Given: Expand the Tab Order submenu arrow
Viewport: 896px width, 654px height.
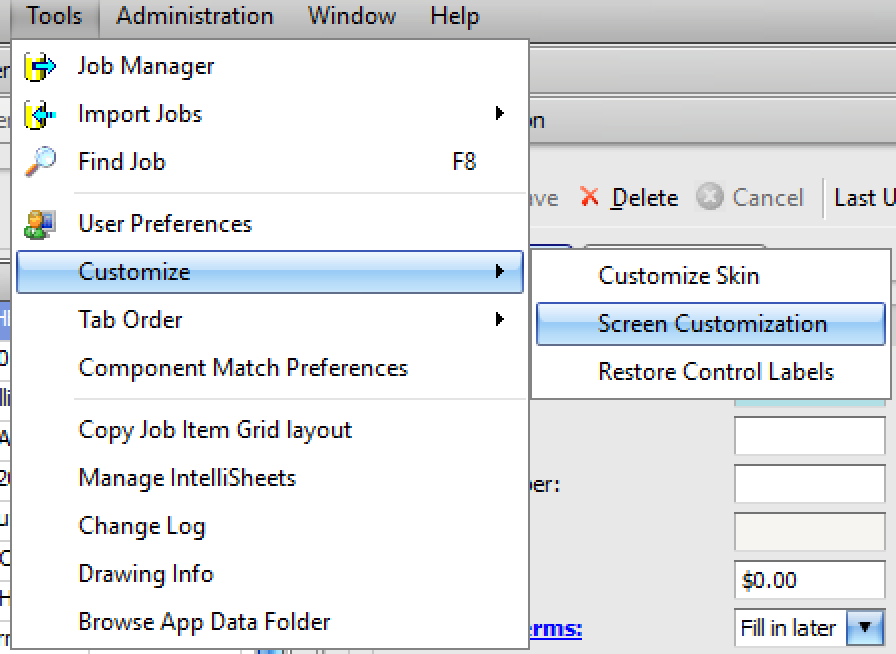Looking at the screenshot, I should [x=499, y=320].
